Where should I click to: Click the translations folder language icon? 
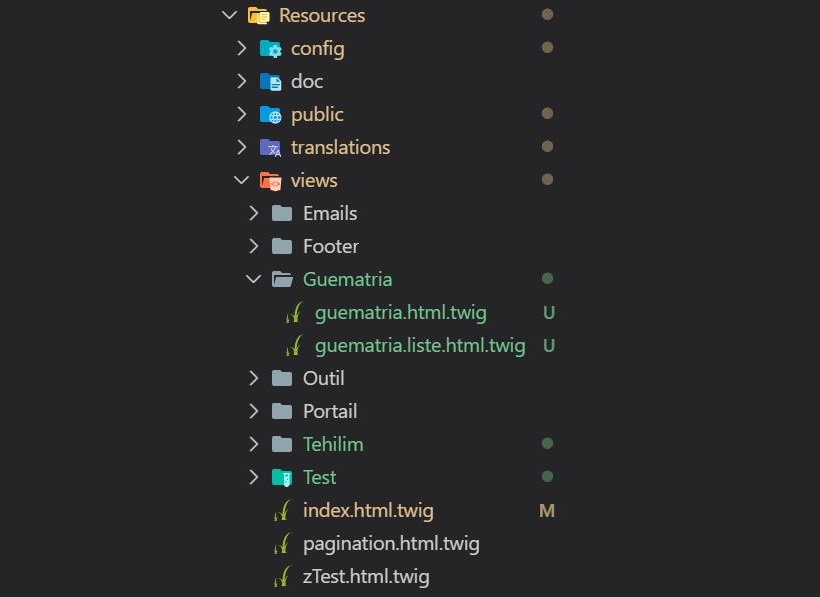pyautogui.click(x=271, y=147)
